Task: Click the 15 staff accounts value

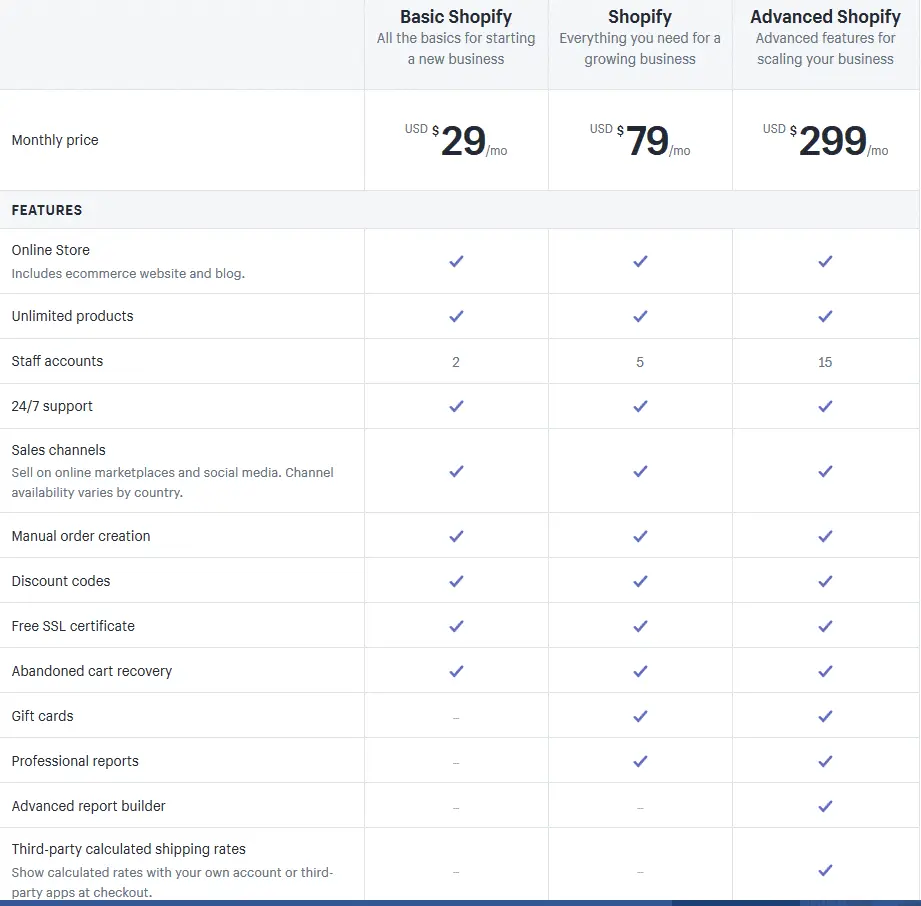Action: click(x=825, y=362)
